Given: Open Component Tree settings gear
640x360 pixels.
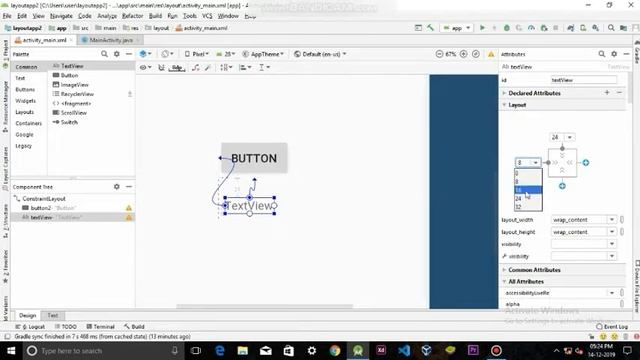Looking at the screenshot, I should coord(117,187).
